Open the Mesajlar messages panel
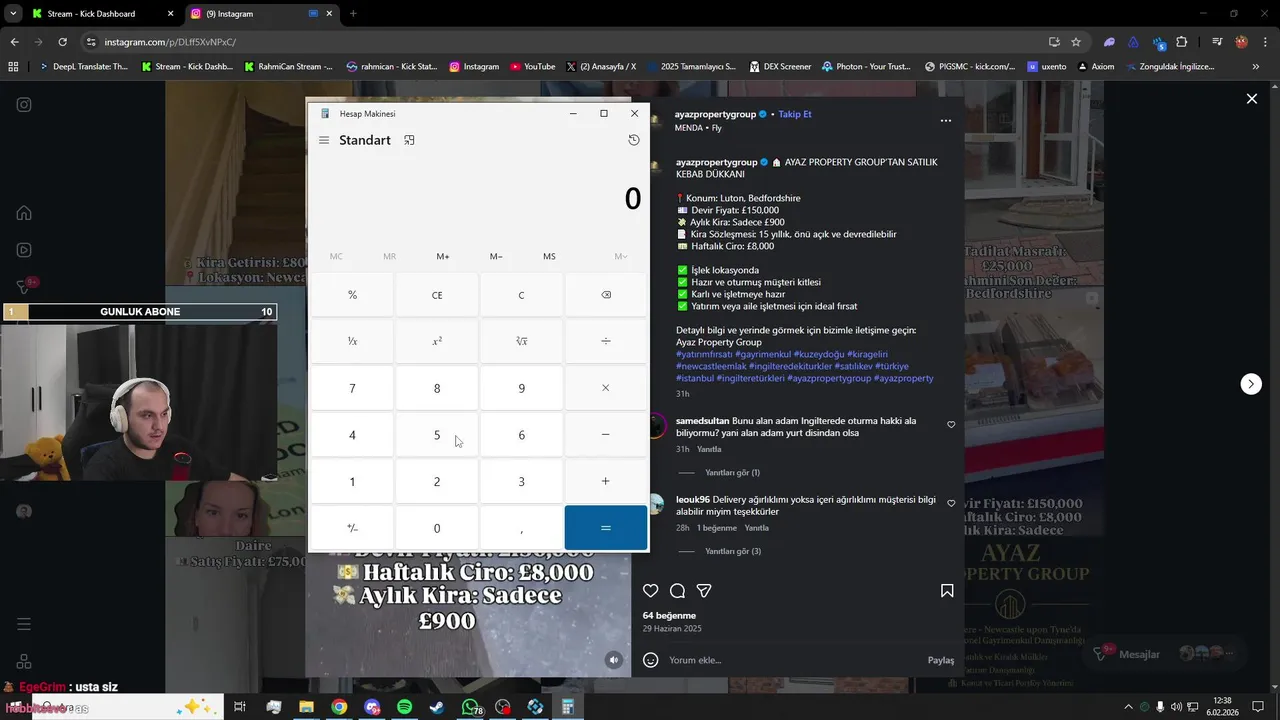1280x720 pixels. tap(1139, 654)
